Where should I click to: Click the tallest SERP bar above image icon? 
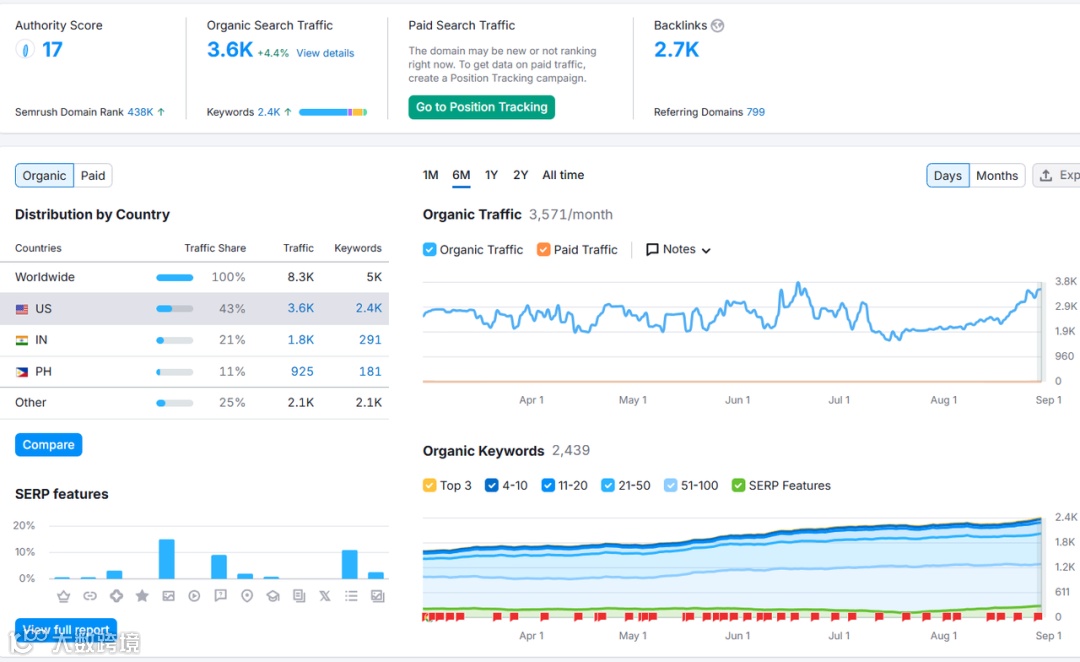[x=167, y=559]
